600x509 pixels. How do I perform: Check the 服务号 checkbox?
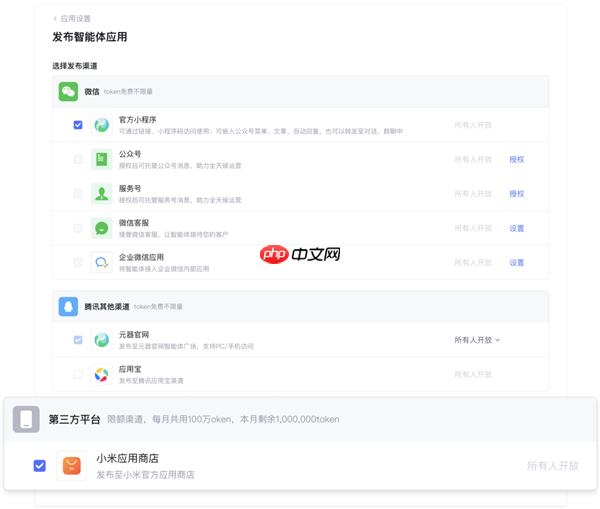[78, 194]
